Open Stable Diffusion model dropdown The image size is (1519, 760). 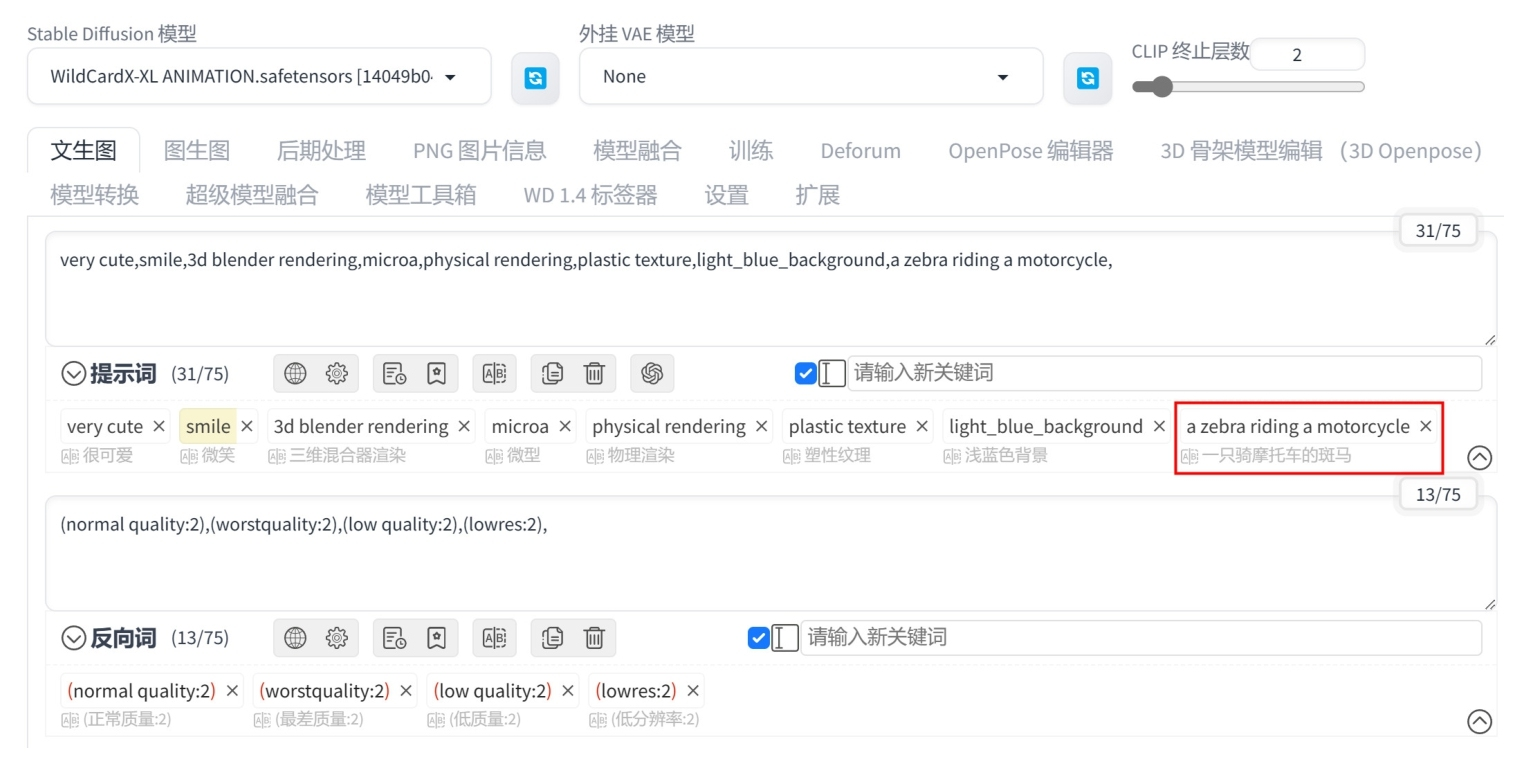coord(259,77)
